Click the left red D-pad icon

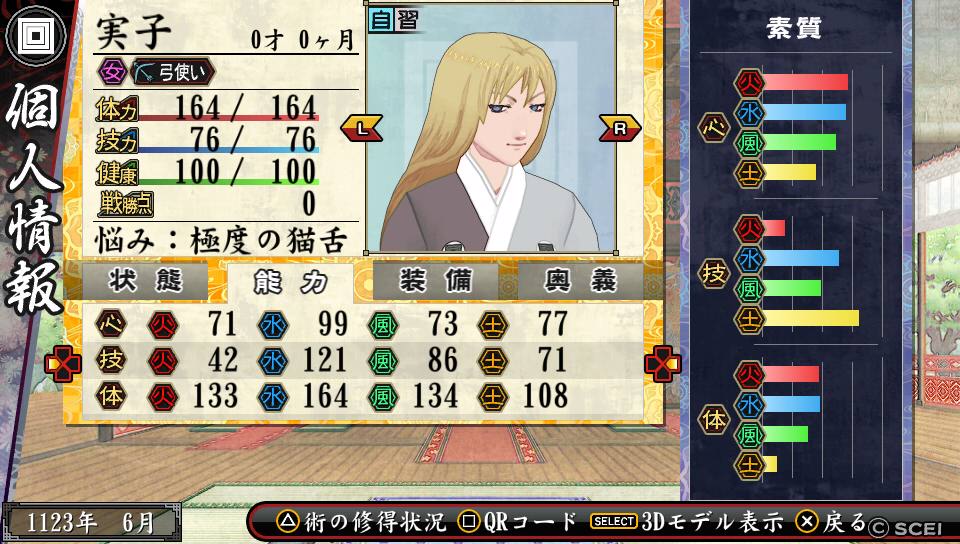(x=63, y=364)
